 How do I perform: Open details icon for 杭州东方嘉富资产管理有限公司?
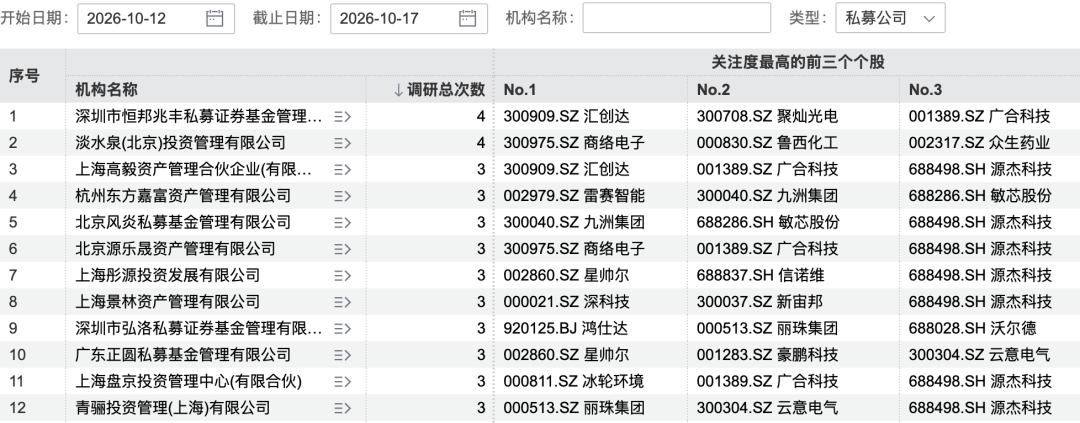tap(342, 196)
